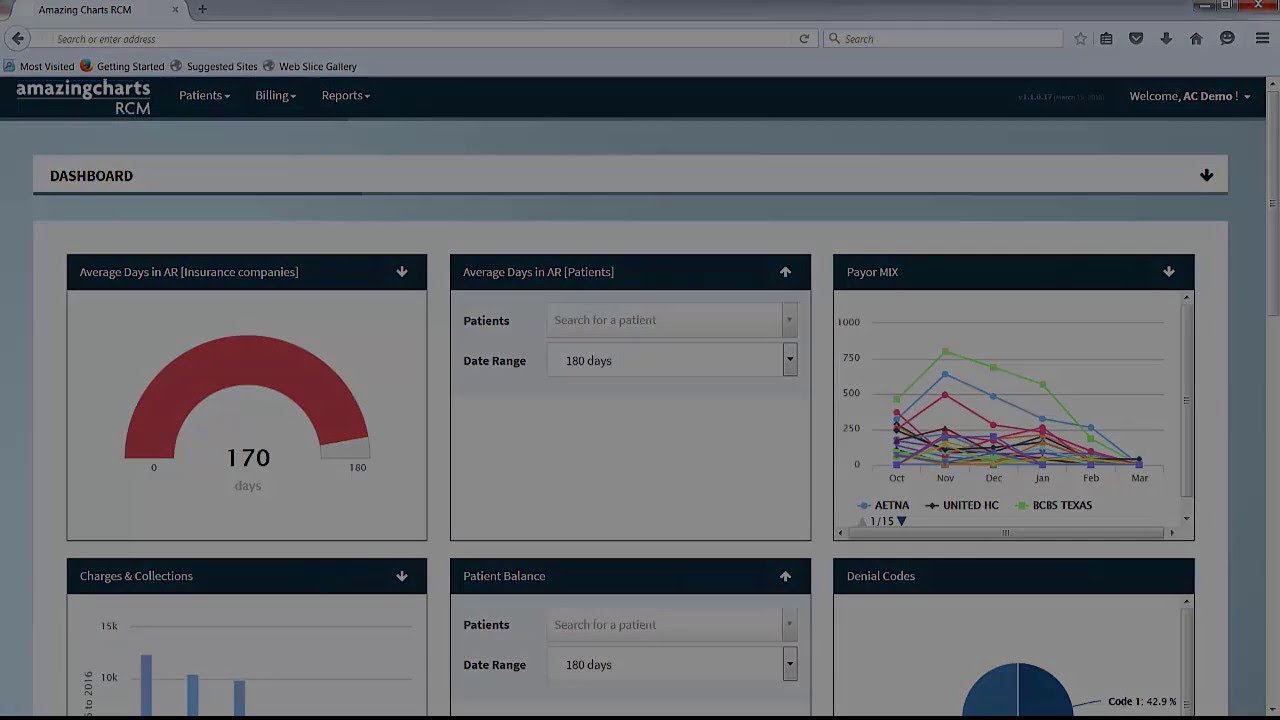Go to previous legend page arrow in Payor MIX

tap(863, 521)
